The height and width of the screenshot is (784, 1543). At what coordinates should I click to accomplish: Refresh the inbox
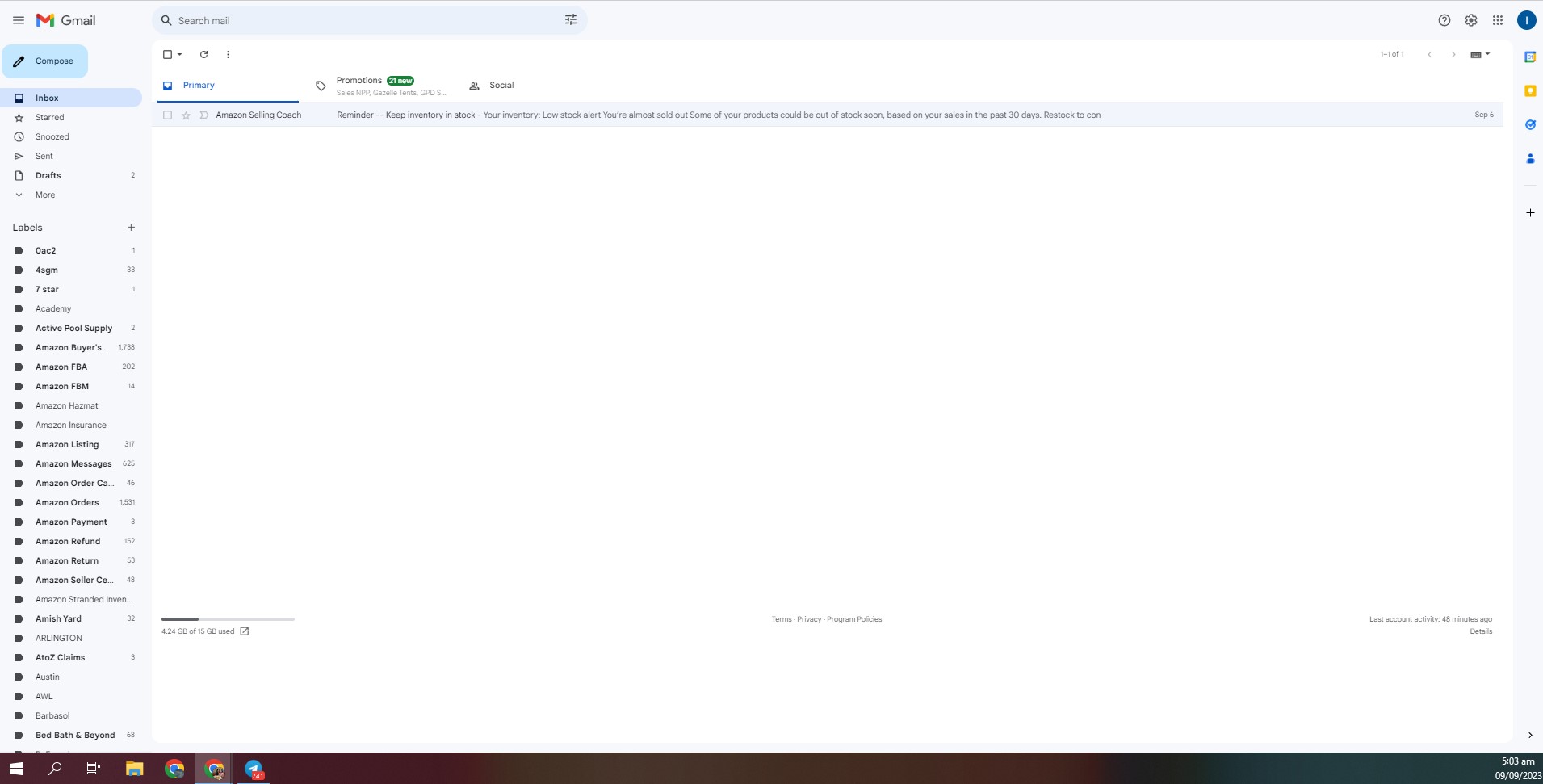tap(203, 54)
